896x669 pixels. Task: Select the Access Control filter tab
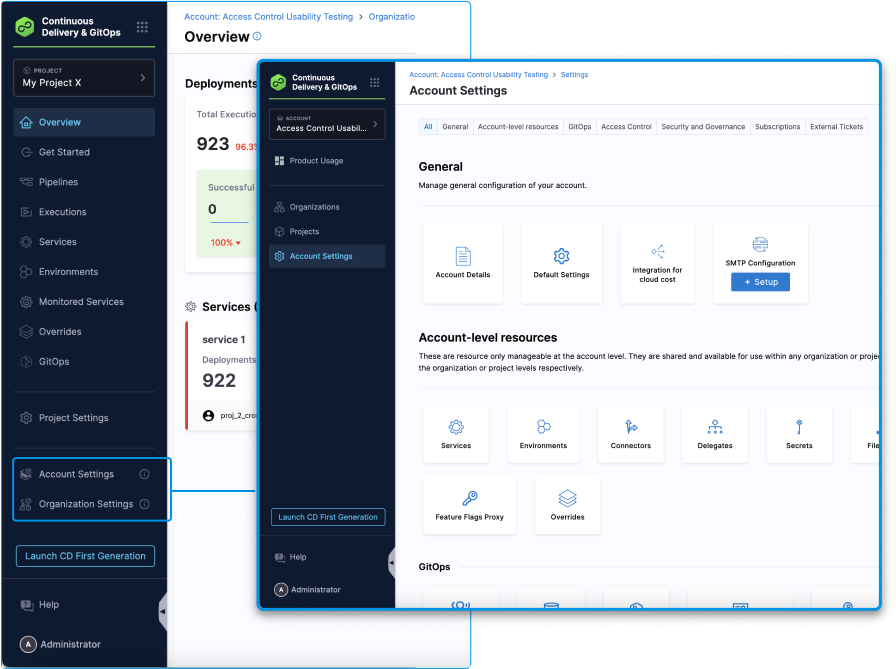point(626,127)
